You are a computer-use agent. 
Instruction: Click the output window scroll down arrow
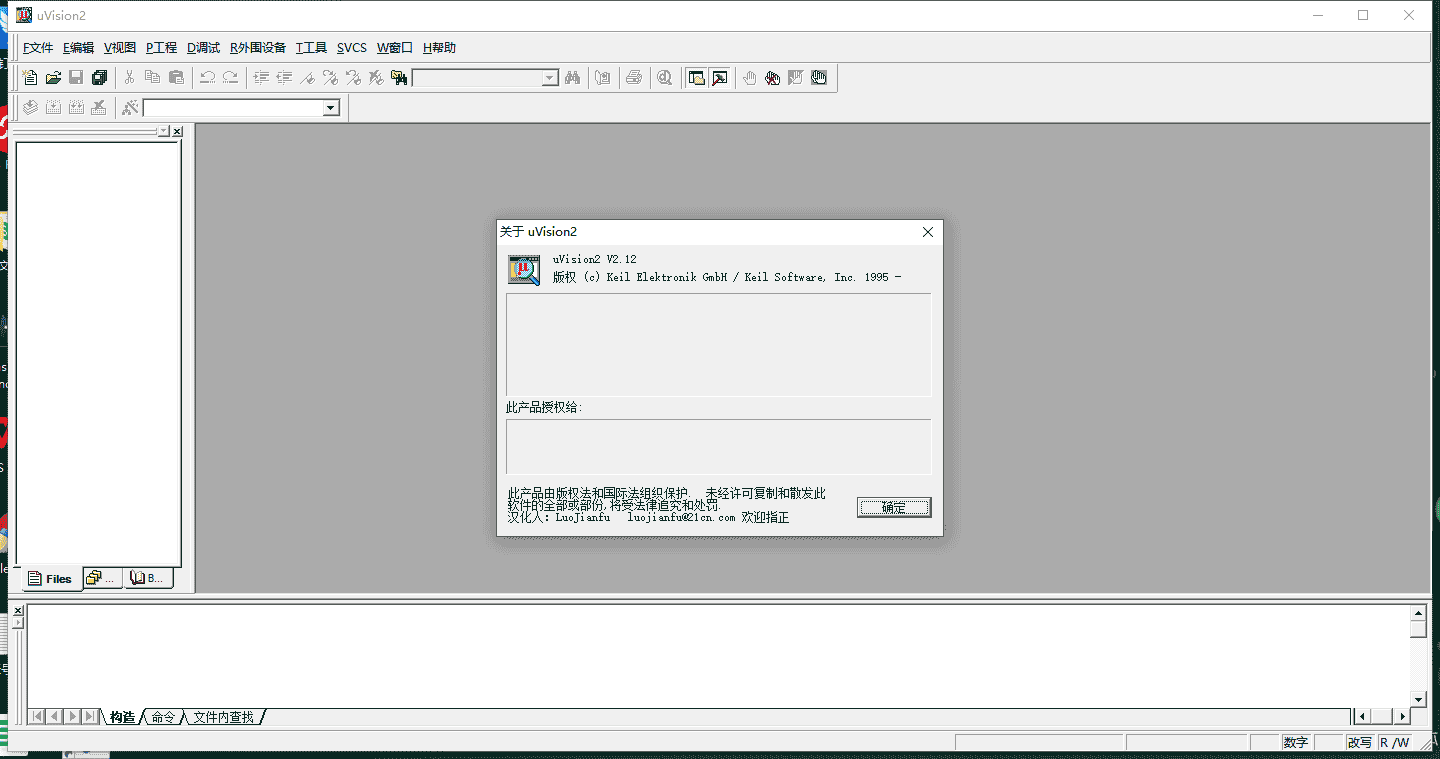tap(1418, 699)
